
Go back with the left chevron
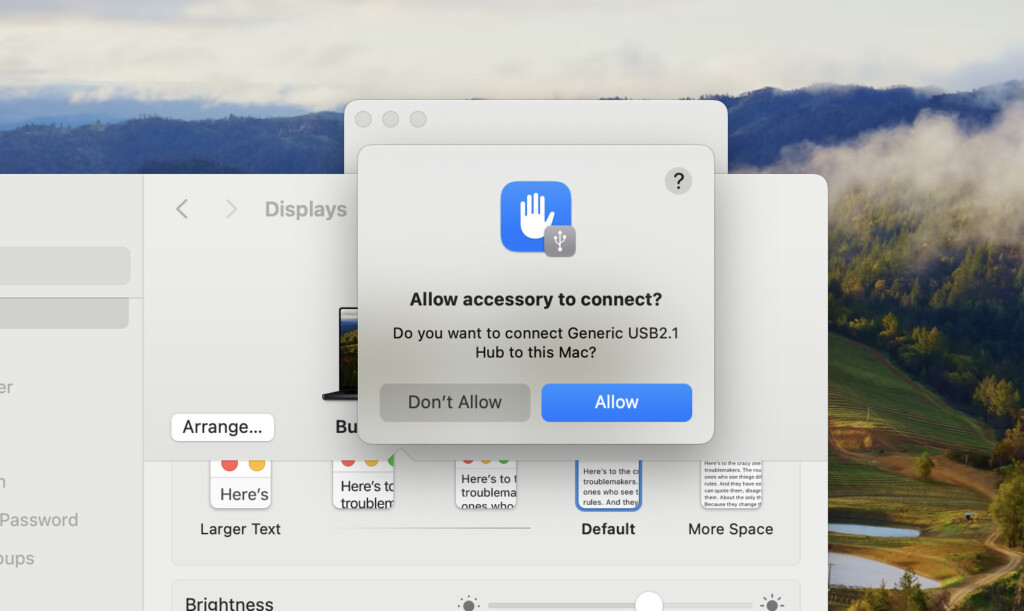point(182,209)
